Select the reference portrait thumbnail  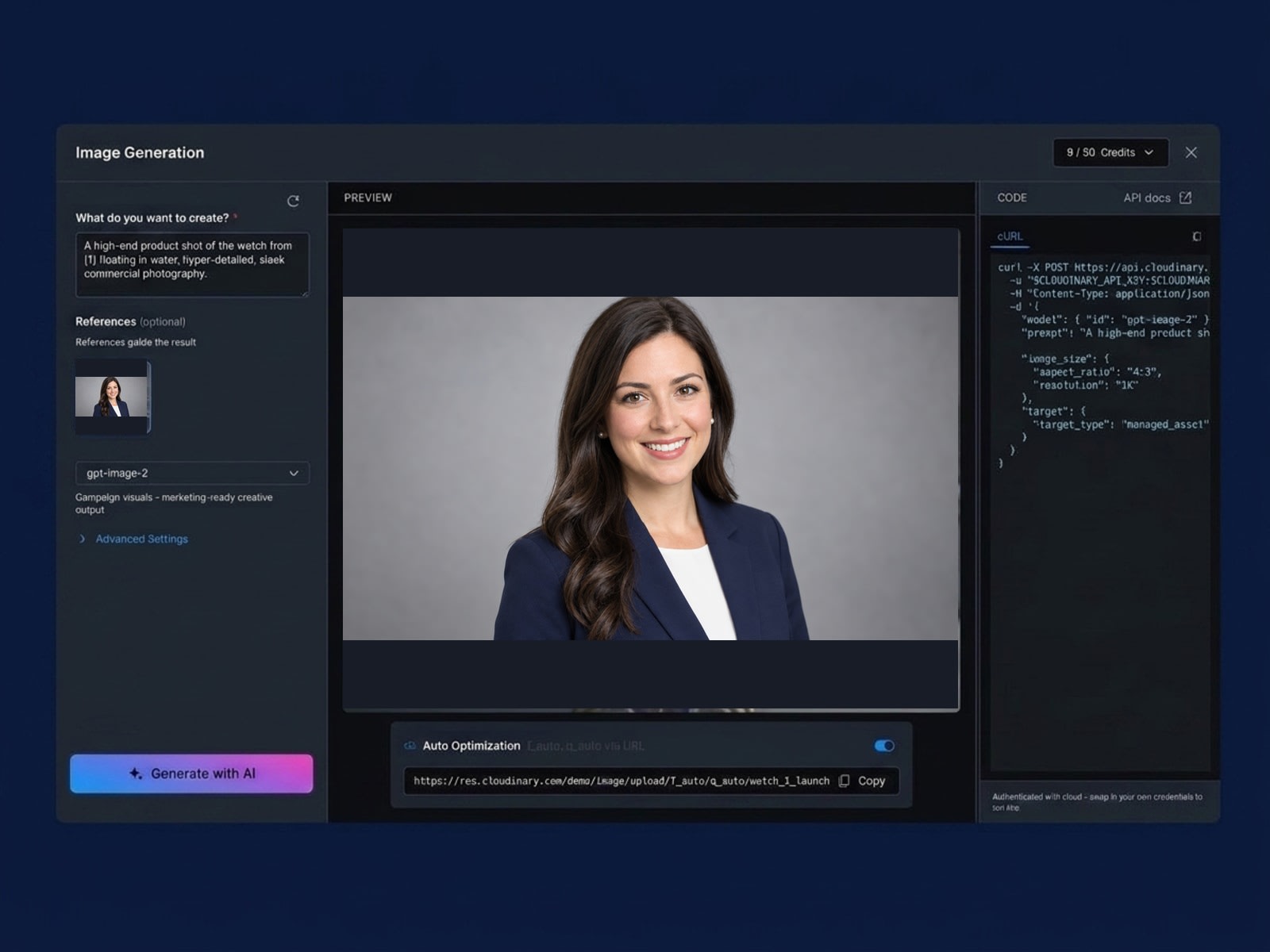click(x=112, y=396)
